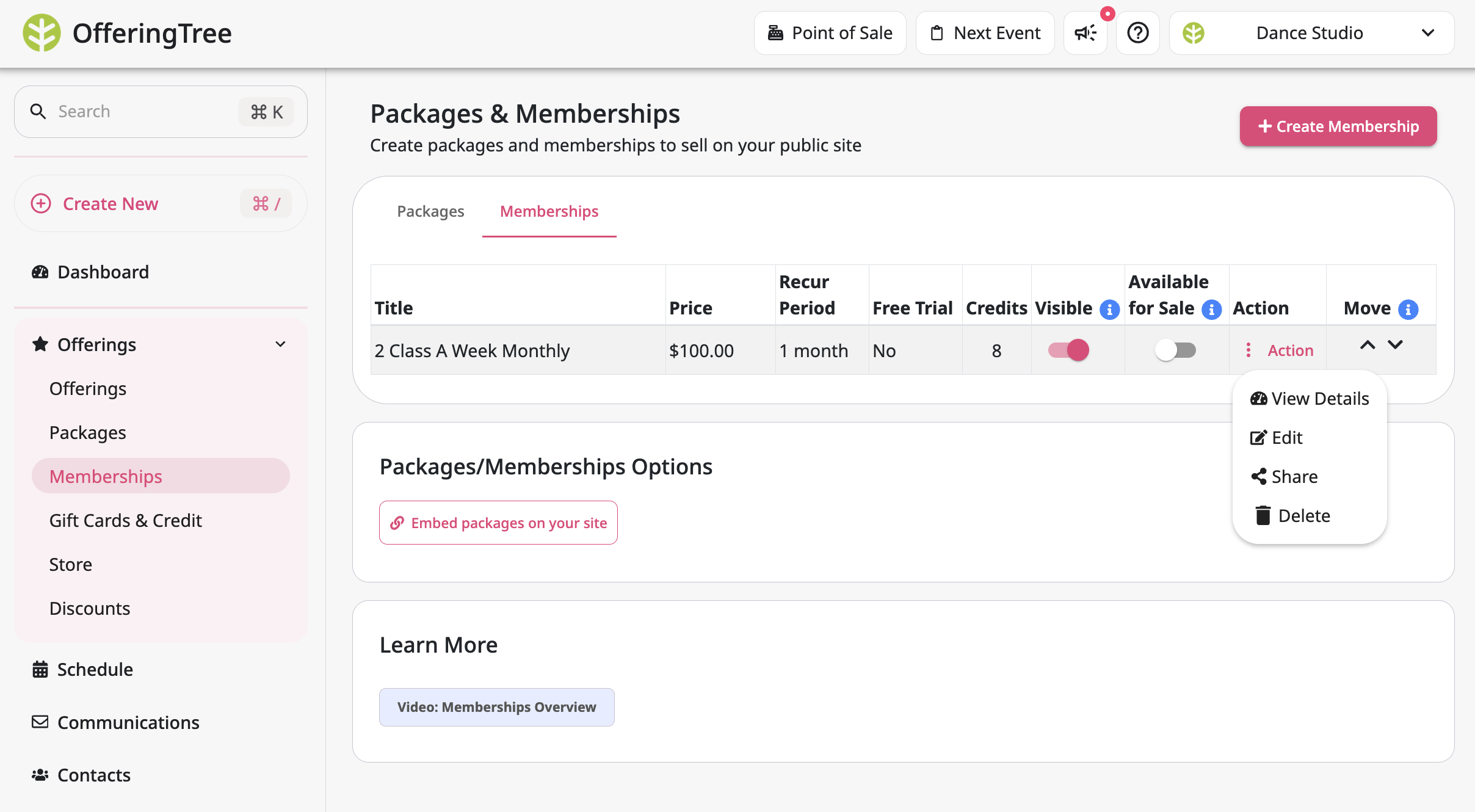The height and width of the screenshot is (812, 1475).
Task: Click the Communications envelope icon
Action: point(40,722)
